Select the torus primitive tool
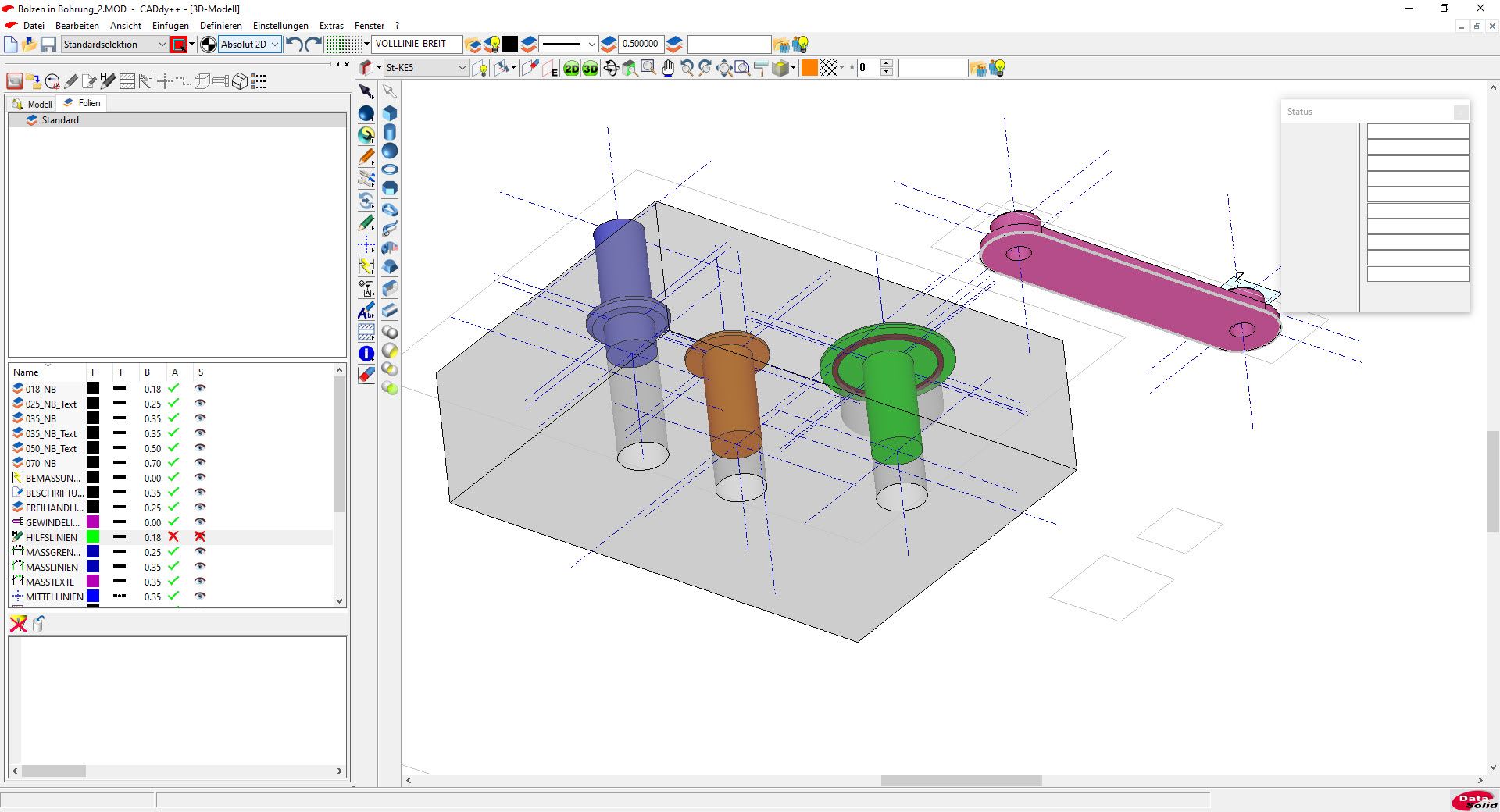The image size is (1500, 812). [x=390, y=169]
